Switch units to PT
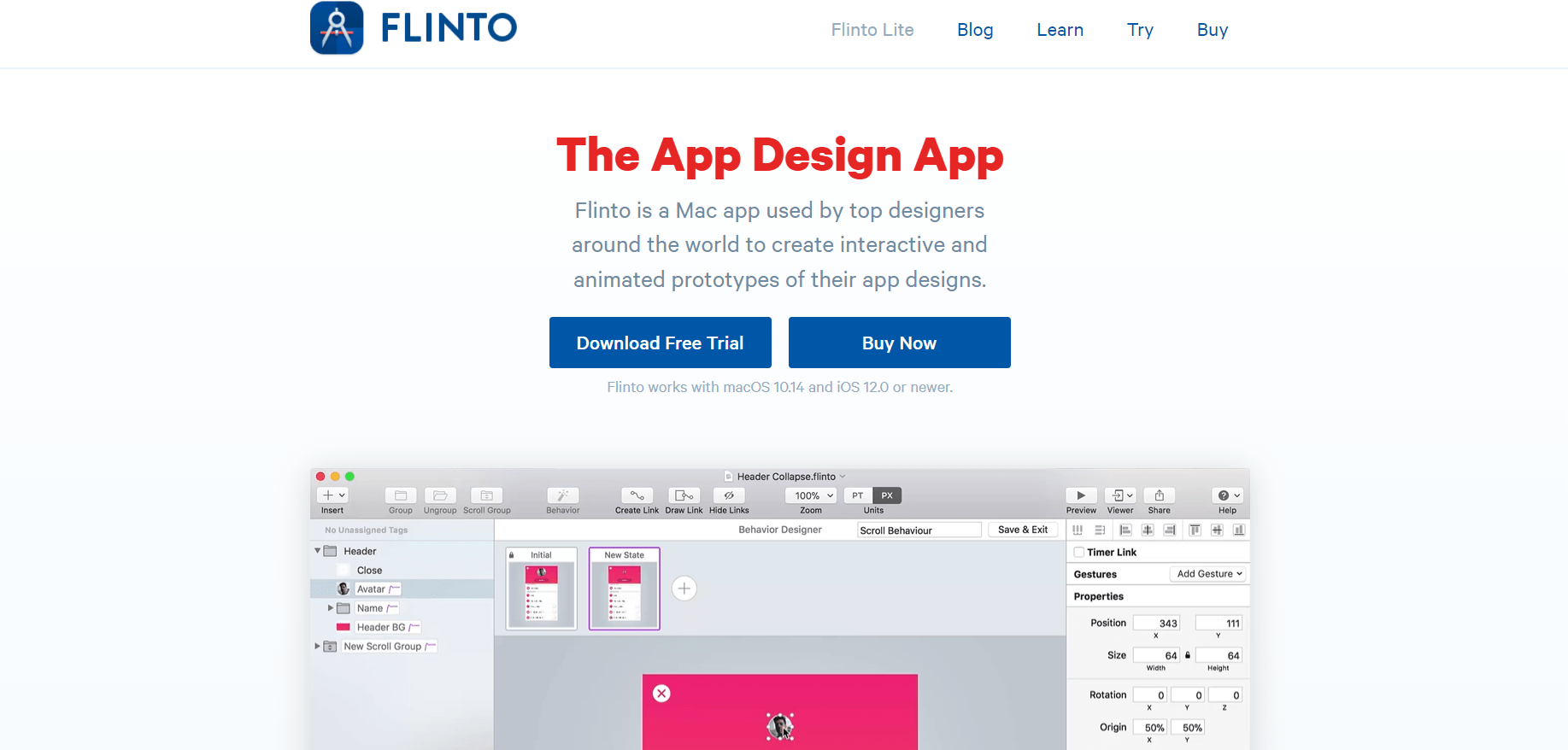This screenshot has width=1568, height=750. [858, 495]
